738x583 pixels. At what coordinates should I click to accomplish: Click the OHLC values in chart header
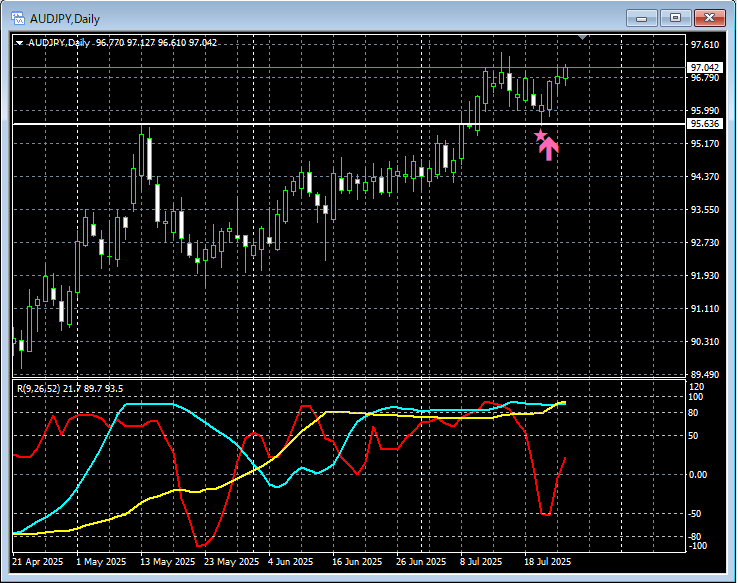point(157,43)
